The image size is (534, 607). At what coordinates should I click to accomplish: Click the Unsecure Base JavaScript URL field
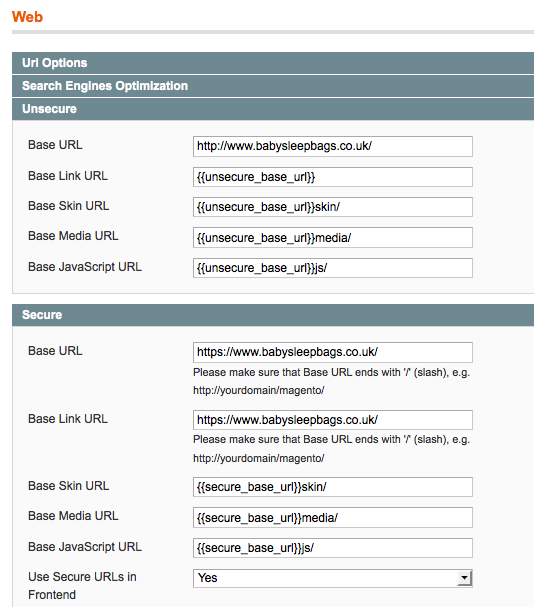pos(333,268)
